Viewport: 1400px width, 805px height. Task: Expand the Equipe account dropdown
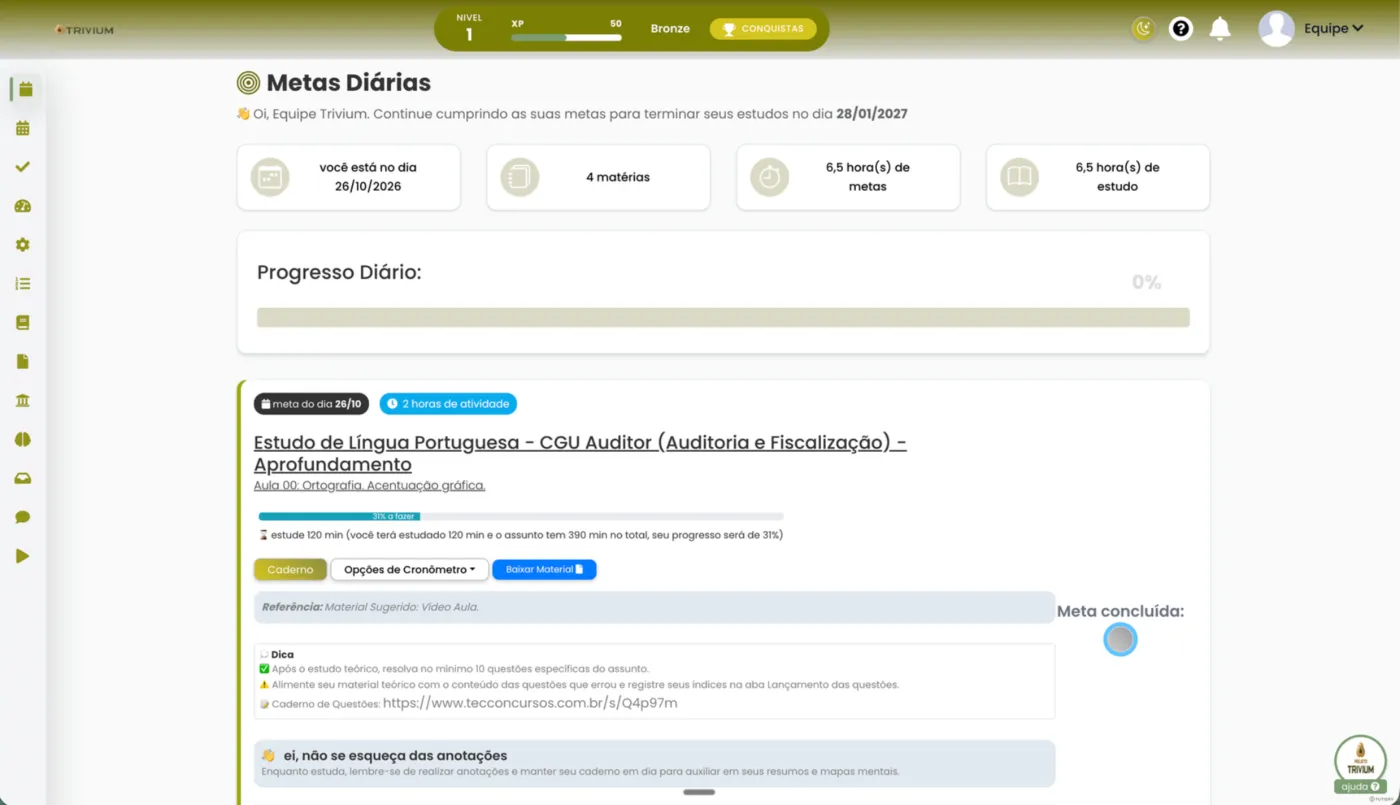click(1334, 29)
